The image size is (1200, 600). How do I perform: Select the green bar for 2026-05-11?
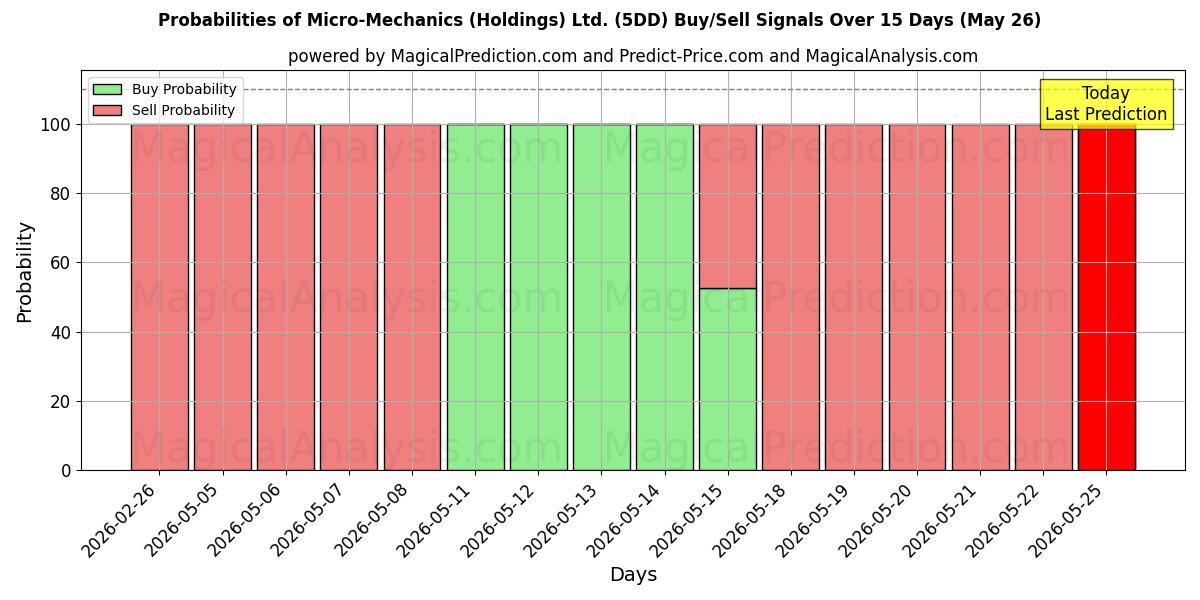[475, 297]
